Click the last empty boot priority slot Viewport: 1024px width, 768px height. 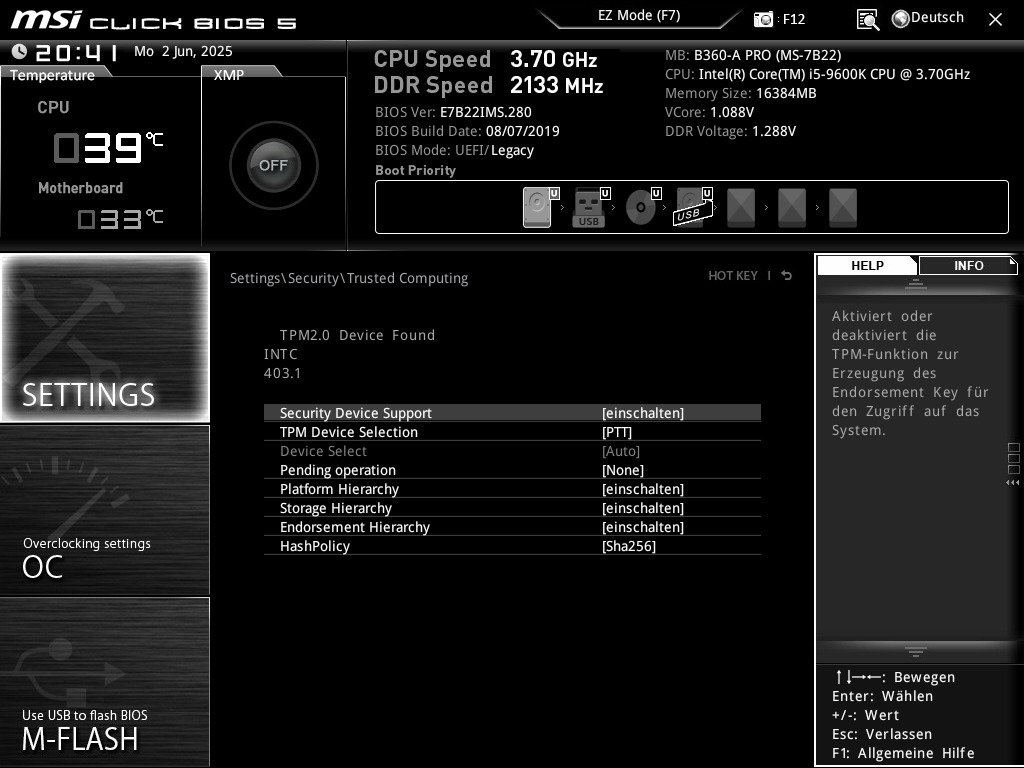click(842, 208)
